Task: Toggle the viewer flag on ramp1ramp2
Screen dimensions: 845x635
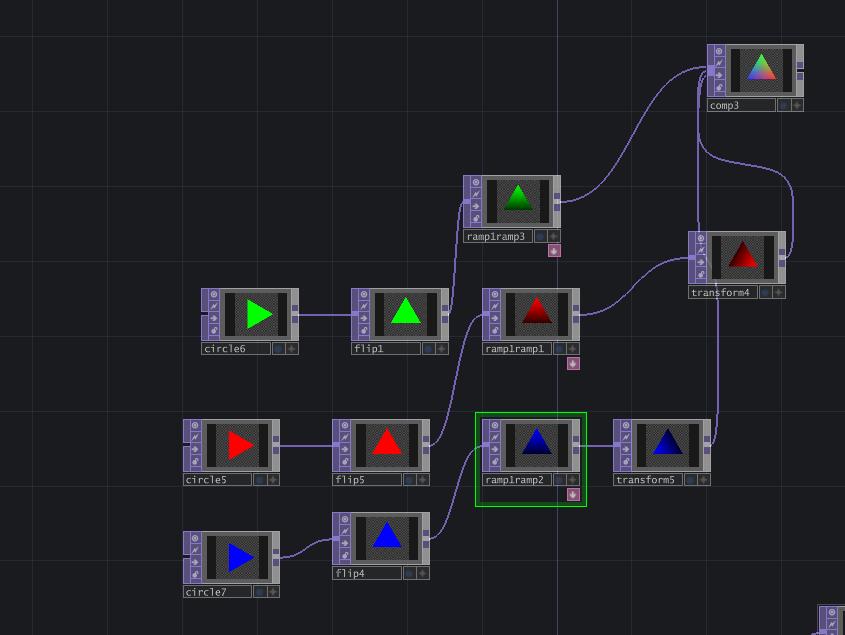Action: [x=495, y=425]
